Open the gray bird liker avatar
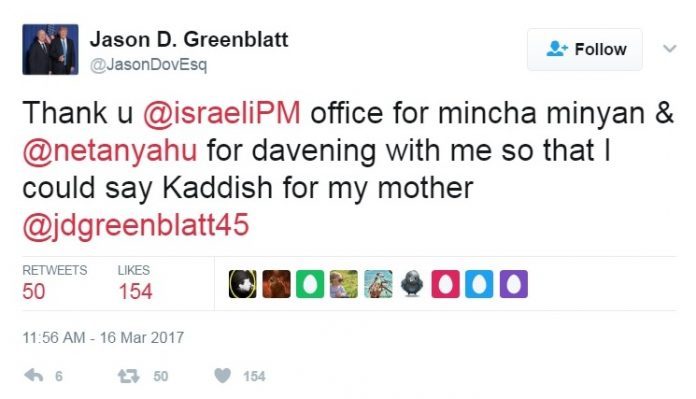Image resolution: width=696 pixels, height=399 pixels. point(411,284)
